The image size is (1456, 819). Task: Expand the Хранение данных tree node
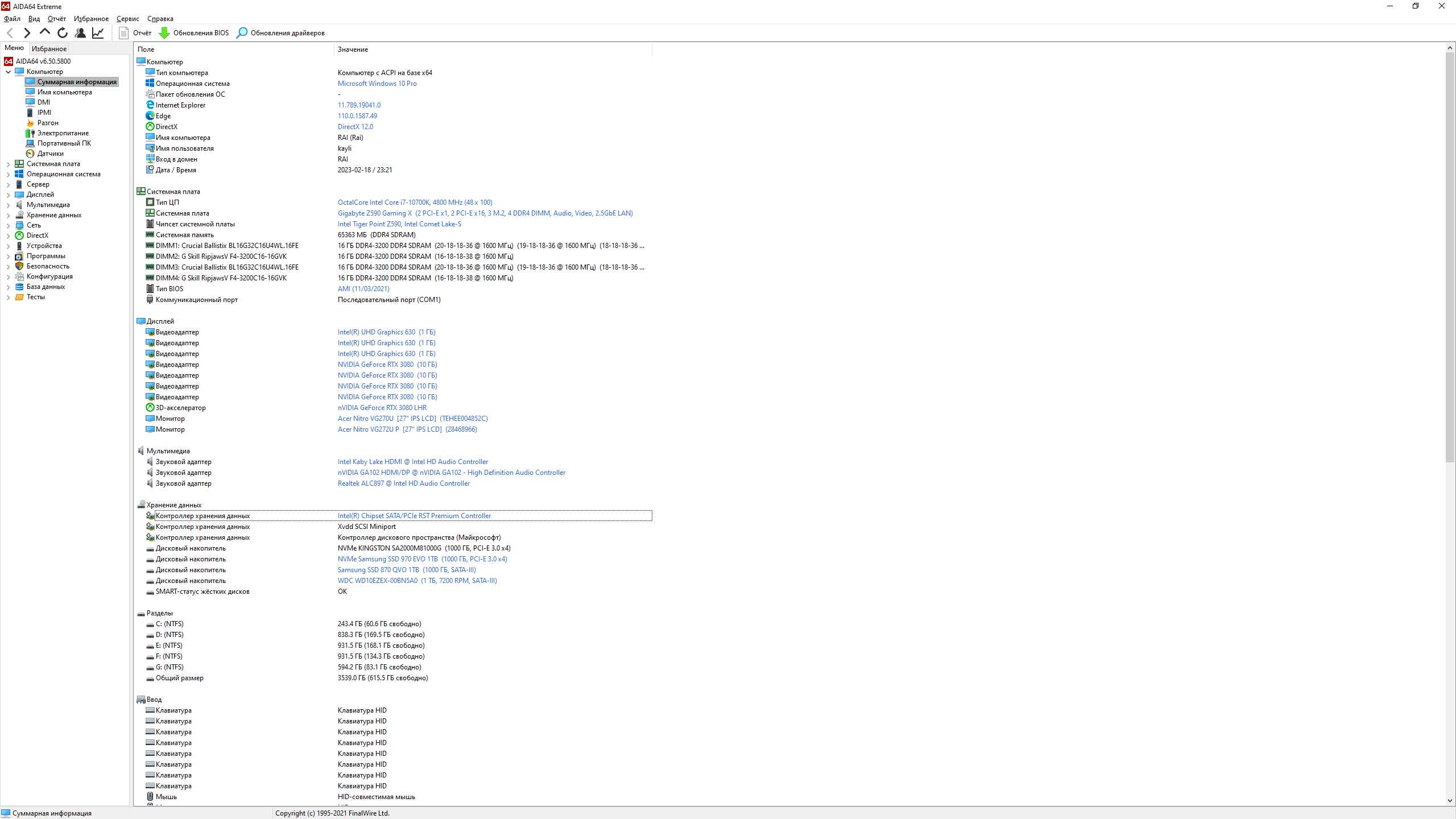tap(9, 215)
